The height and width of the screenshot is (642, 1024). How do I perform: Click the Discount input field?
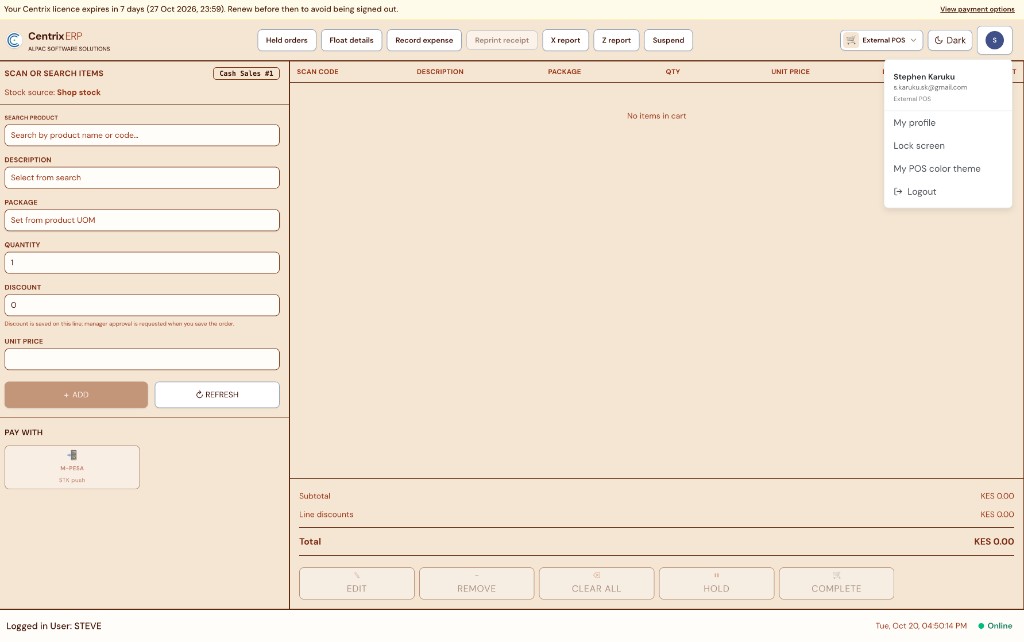(142, 305)
